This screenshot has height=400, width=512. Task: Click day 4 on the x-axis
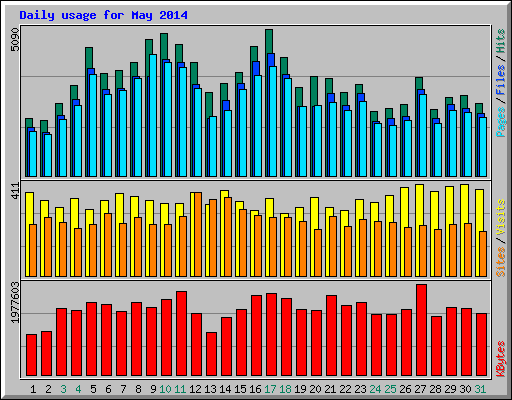tap(78, 389)
